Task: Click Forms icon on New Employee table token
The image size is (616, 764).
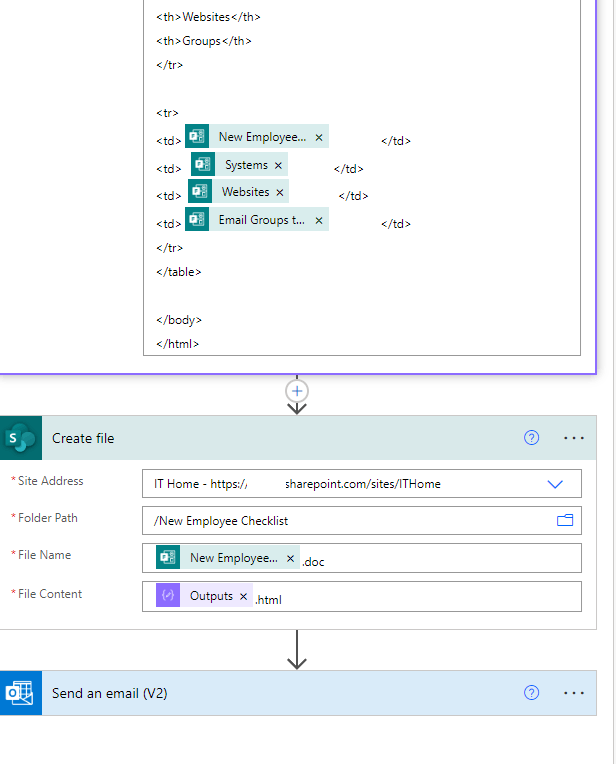Action: tap(197, 136)
